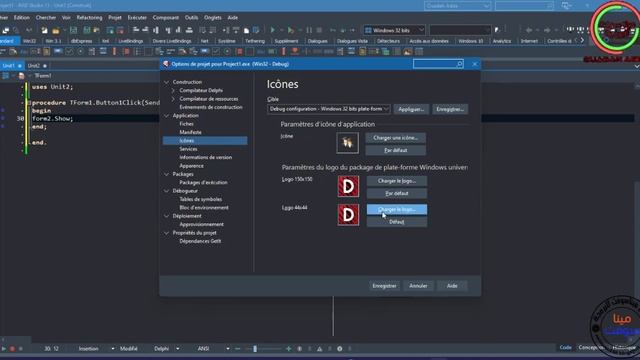Run the project with the green play icon
This screenshot has height=360, width=640.
[273, 30]
